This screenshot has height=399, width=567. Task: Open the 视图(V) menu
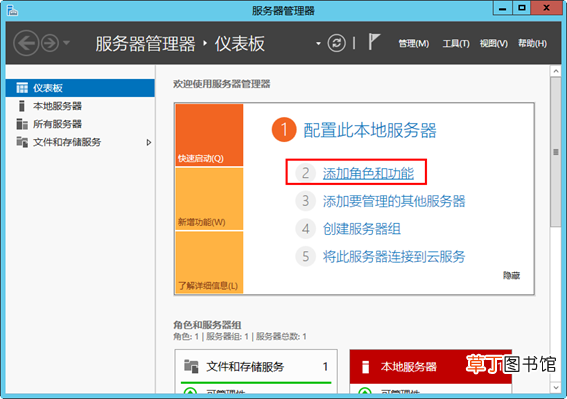click(x=494, y=44)
